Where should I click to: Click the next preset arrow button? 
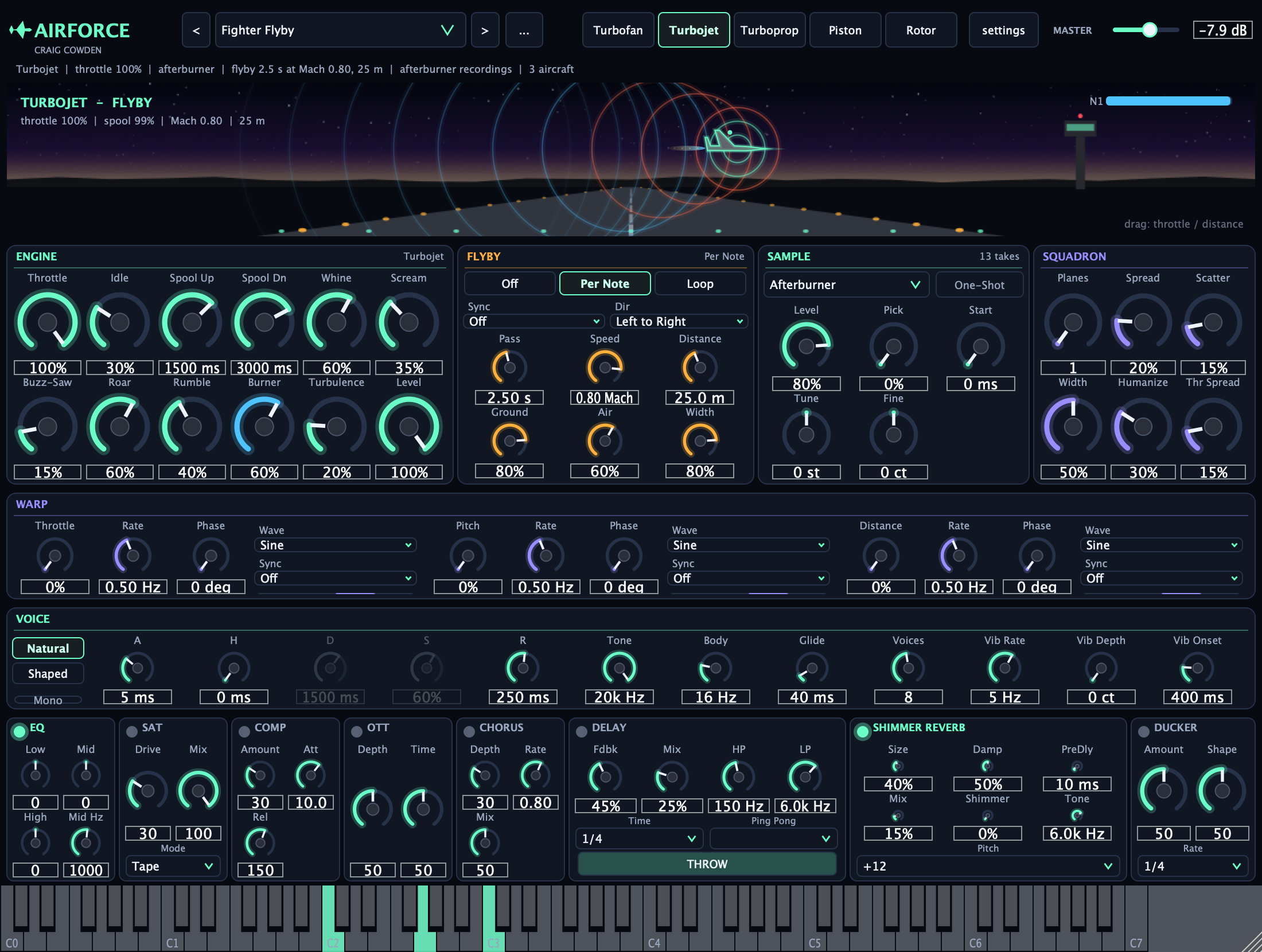485,30
